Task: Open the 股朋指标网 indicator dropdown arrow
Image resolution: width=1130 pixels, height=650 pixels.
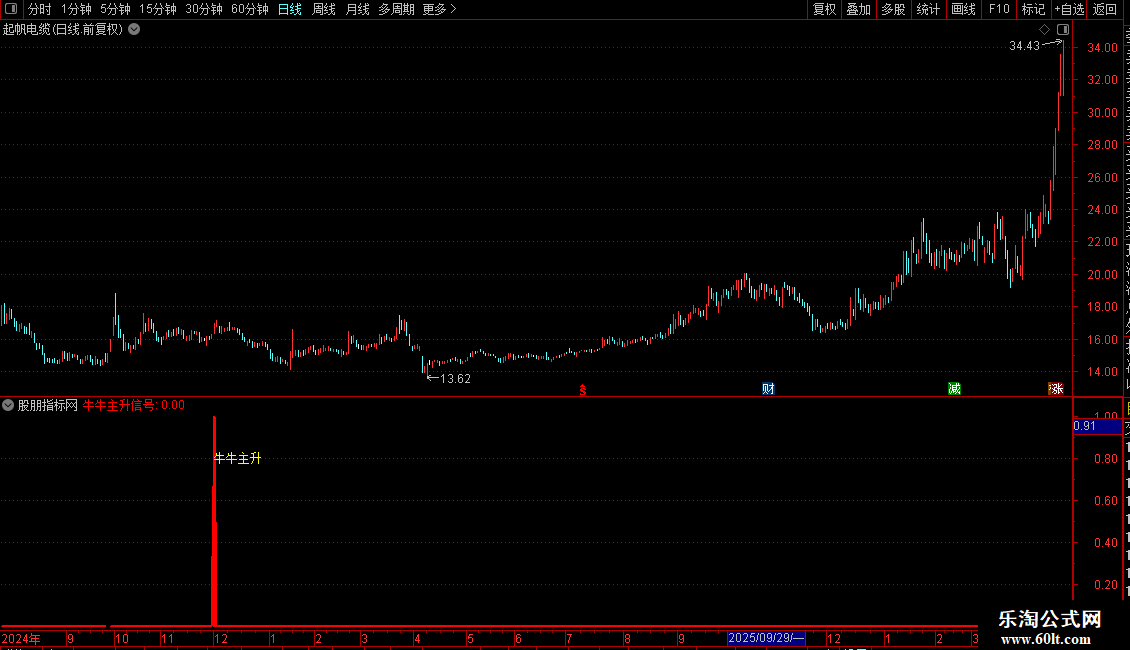Action: pos(8,405)
